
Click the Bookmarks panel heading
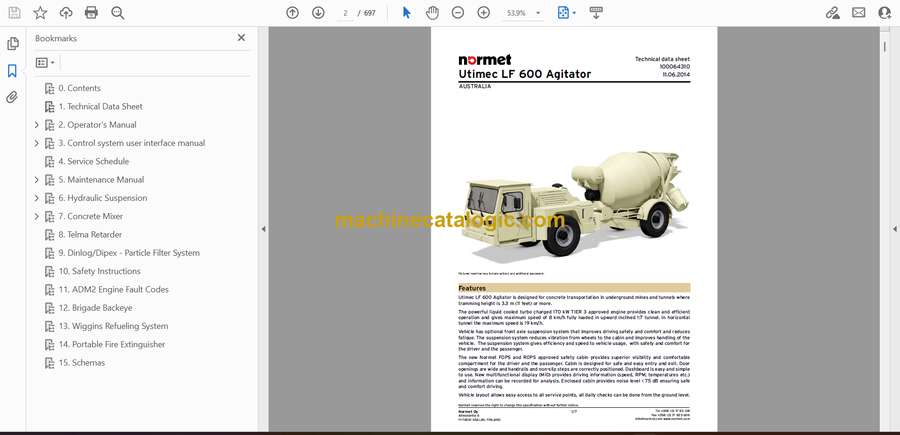coord(56,38)
